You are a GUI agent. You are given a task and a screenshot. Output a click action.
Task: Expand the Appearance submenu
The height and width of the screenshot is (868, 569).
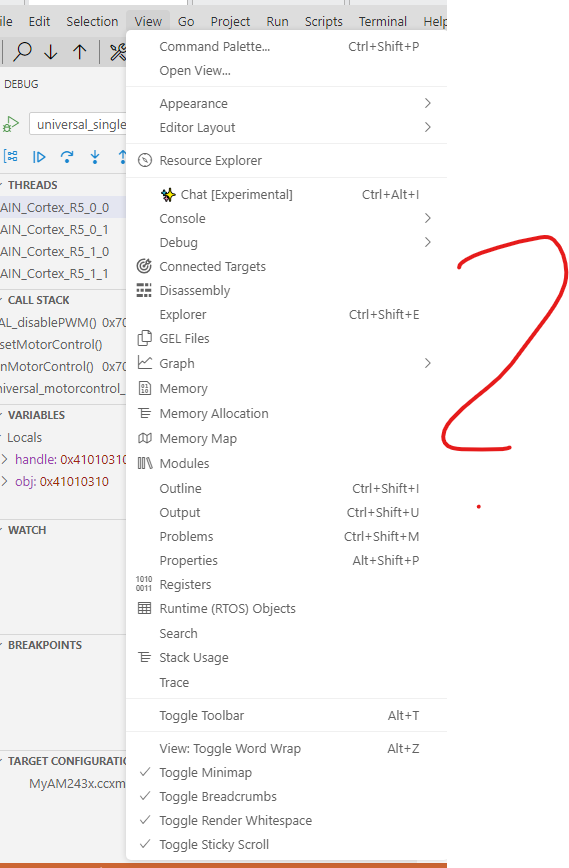pos(286,104)
